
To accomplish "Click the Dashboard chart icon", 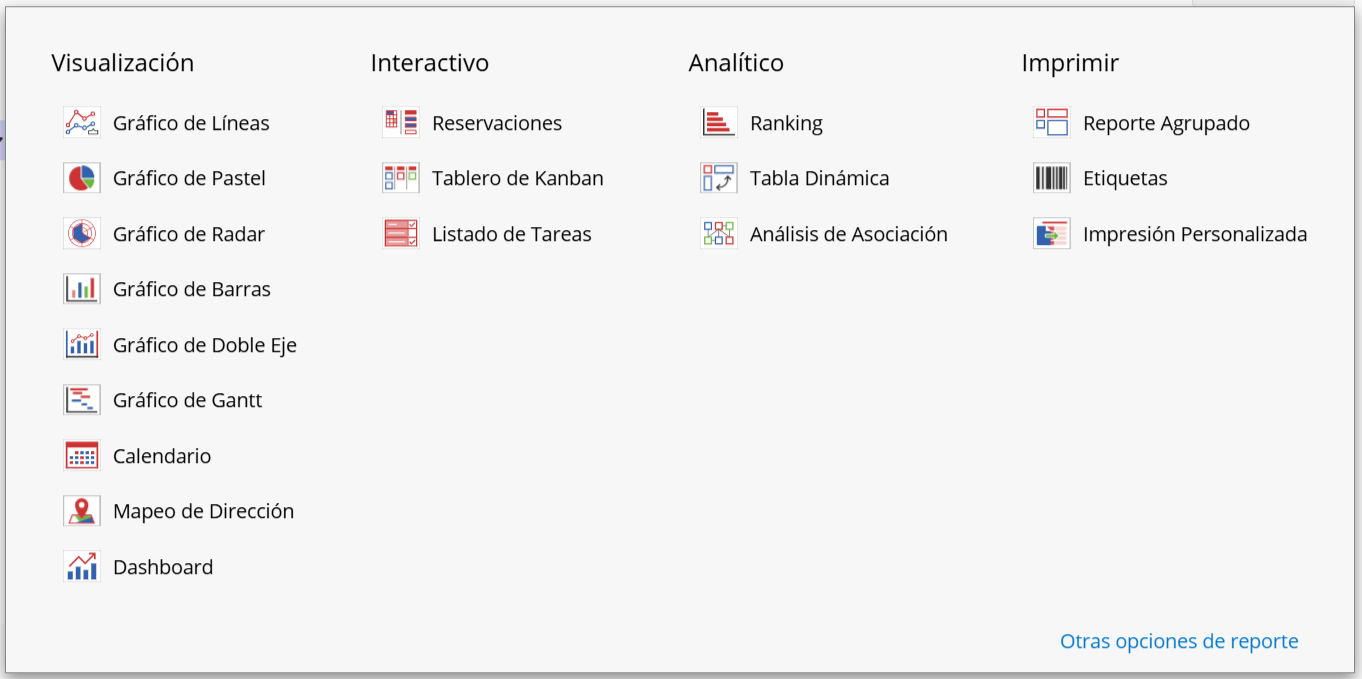I will pyautogui.click(x=82, y=567).
